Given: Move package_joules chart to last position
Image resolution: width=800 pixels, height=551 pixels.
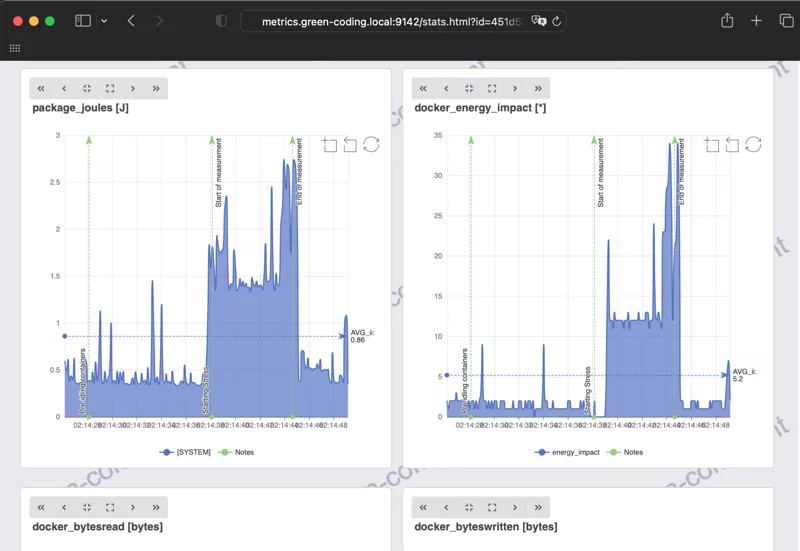Looking at the screenshot, I should coord(156,88).
